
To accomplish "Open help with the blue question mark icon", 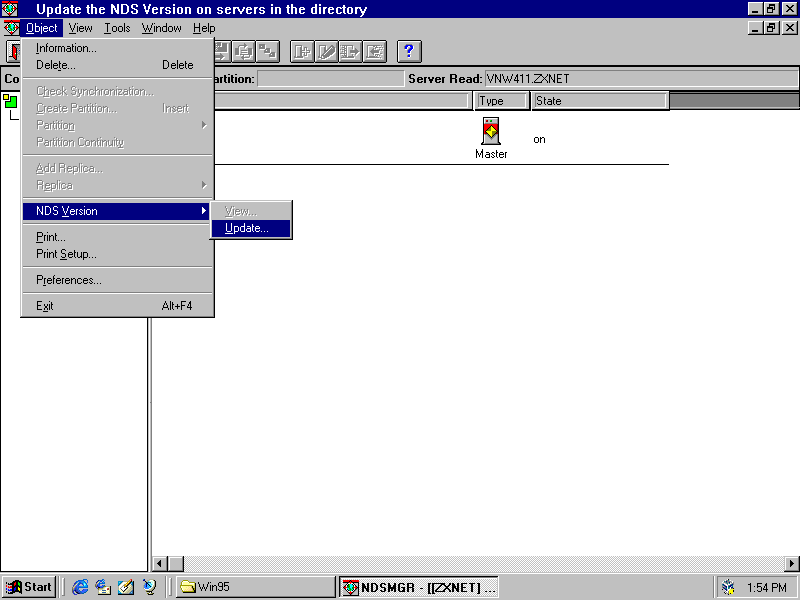I will pyautogui.click(x=409, y=52).
